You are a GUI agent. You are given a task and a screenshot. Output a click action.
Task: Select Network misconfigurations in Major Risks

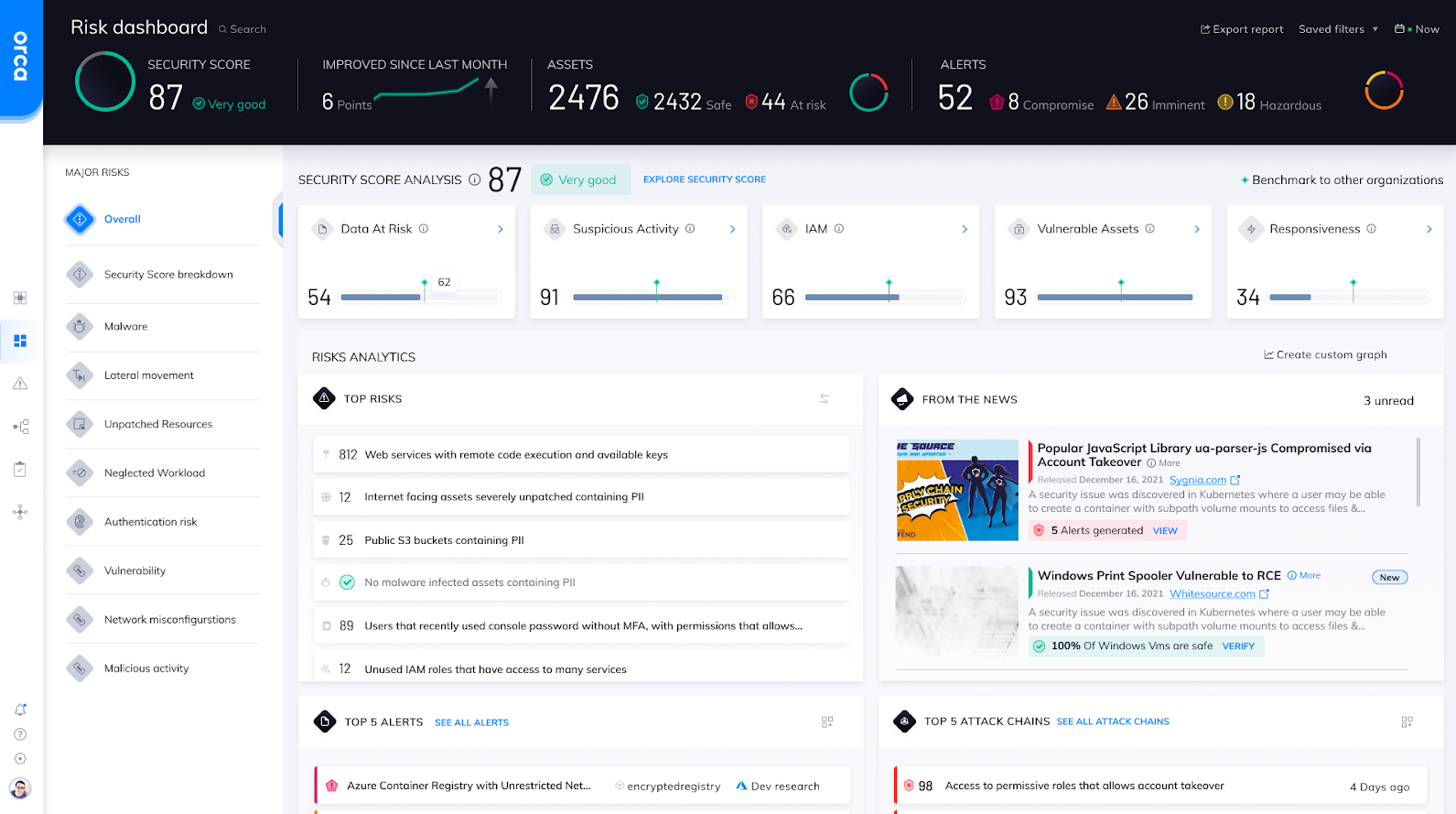pos(170,620)
